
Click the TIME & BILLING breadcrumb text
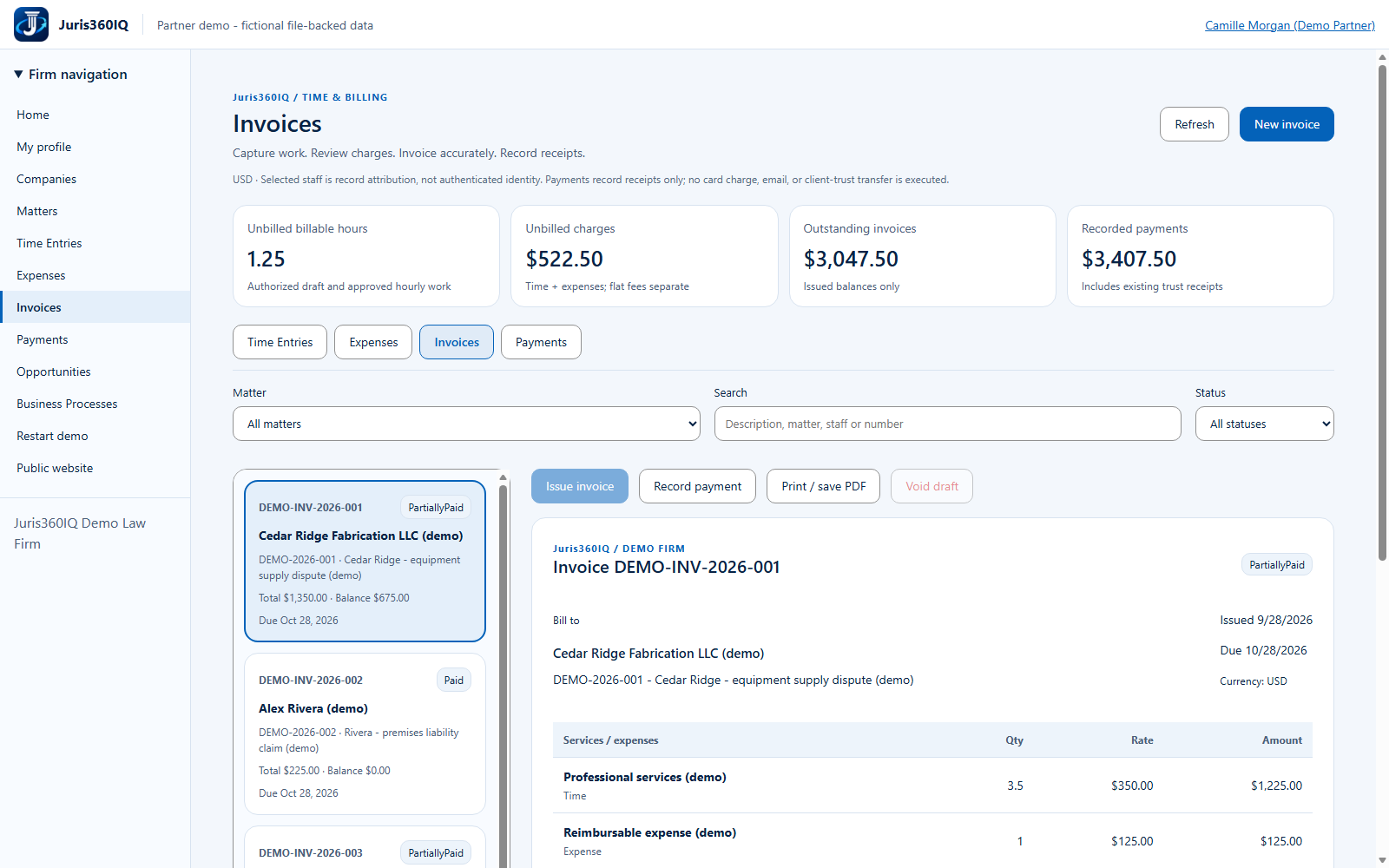[345, 97]
